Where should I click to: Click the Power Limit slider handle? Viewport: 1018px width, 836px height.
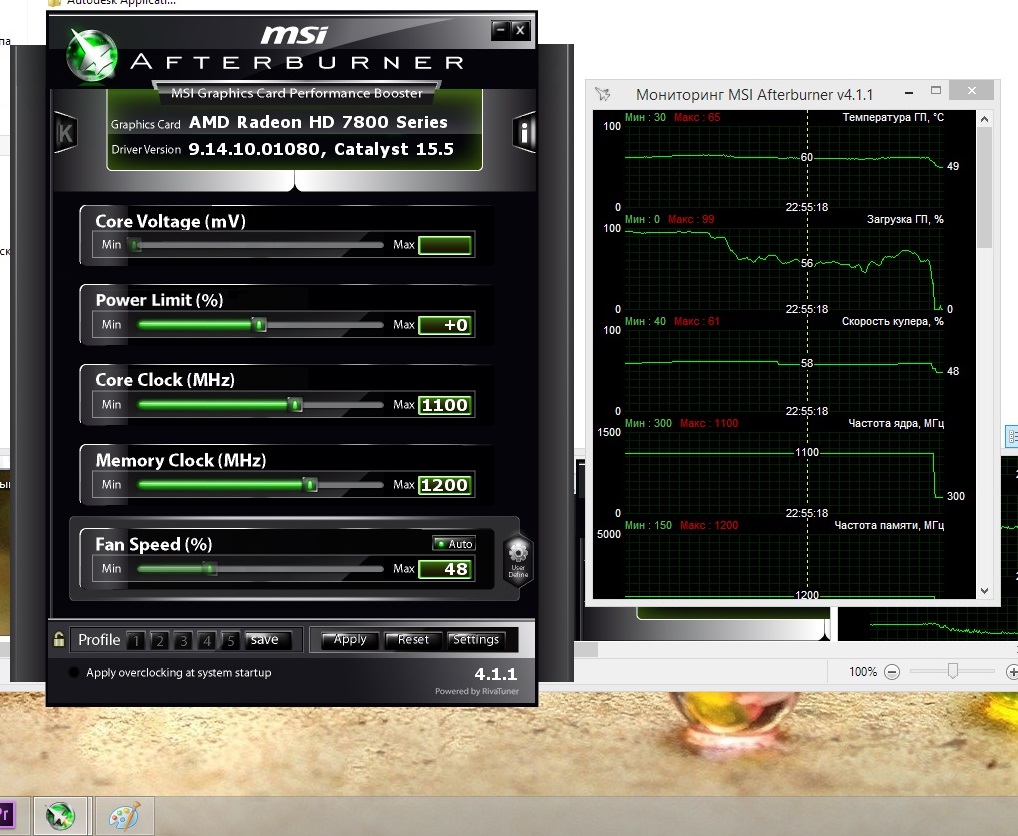259,325
